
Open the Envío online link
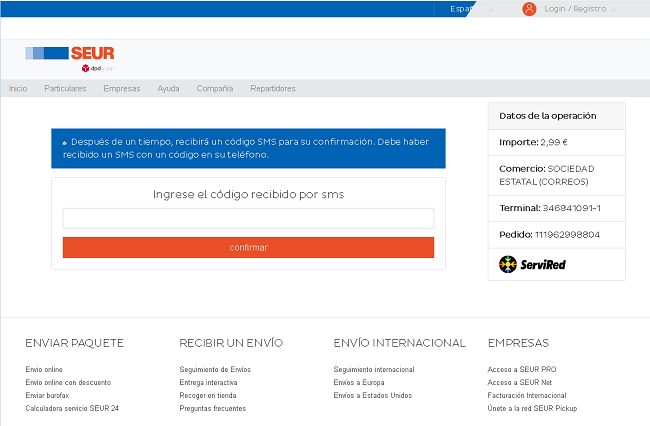pos(46,369)
